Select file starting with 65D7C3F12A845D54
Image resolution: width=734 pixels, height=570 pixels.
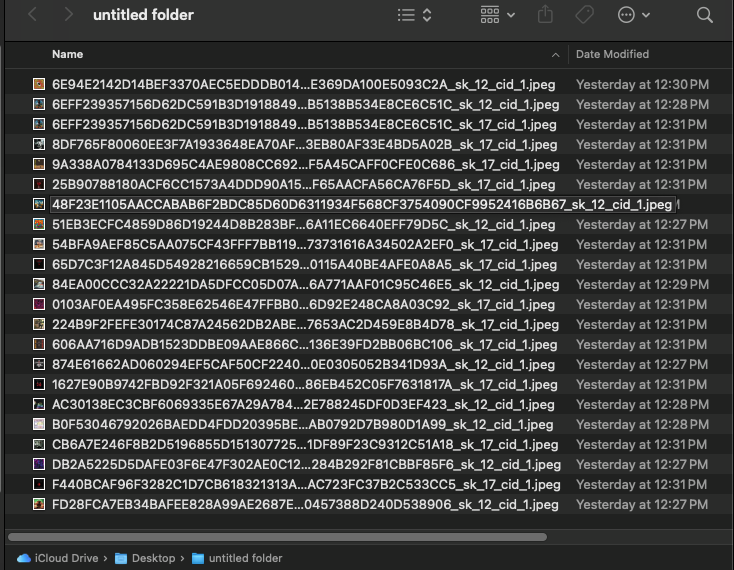click(x=304, y=264)
